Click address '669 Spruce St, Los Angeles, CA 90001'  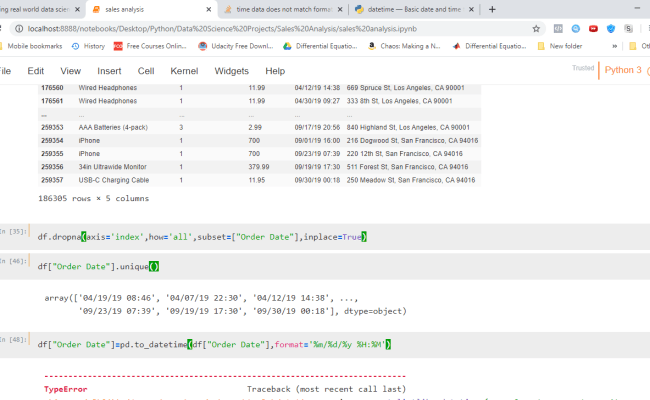tap(405, 88)
